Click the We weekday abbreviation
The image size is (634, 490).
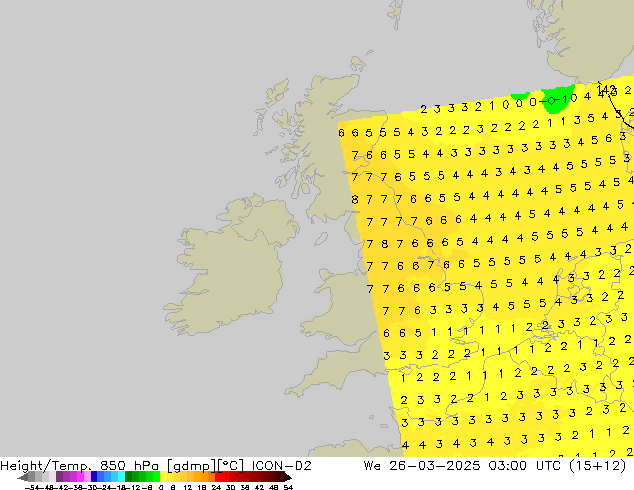(372, 466)
